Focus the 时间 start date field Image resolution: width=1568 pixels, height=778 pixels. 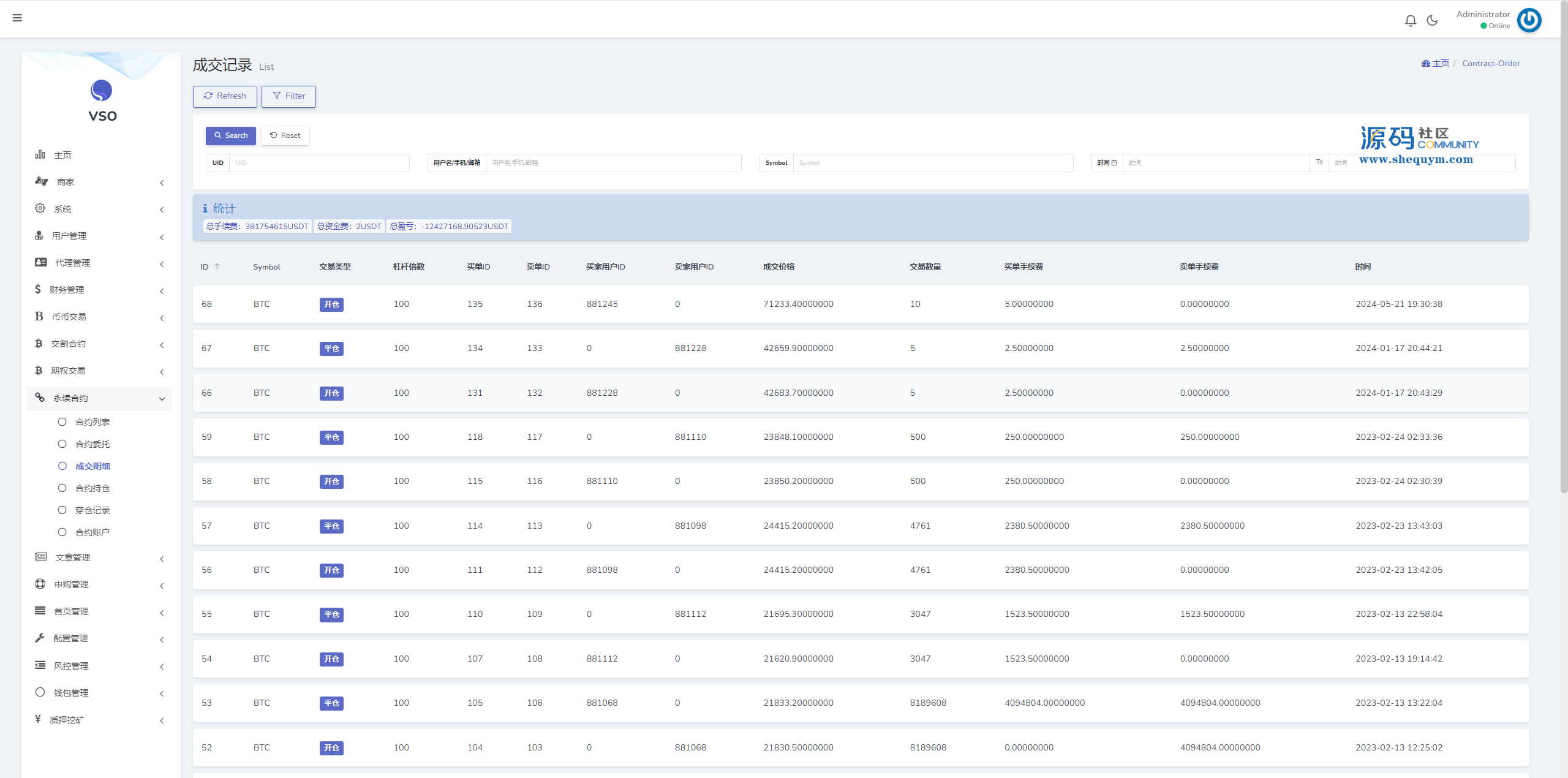1216,163
